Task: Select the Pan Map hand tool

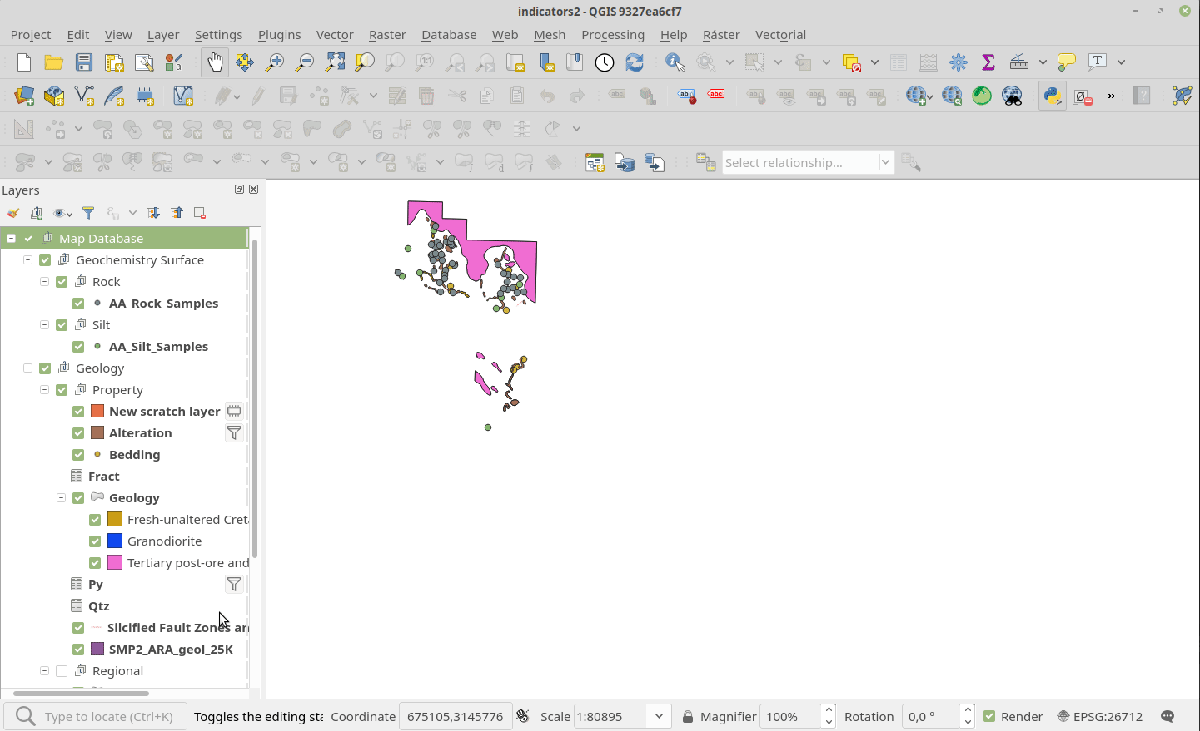Action: click(x=214, y=63)
